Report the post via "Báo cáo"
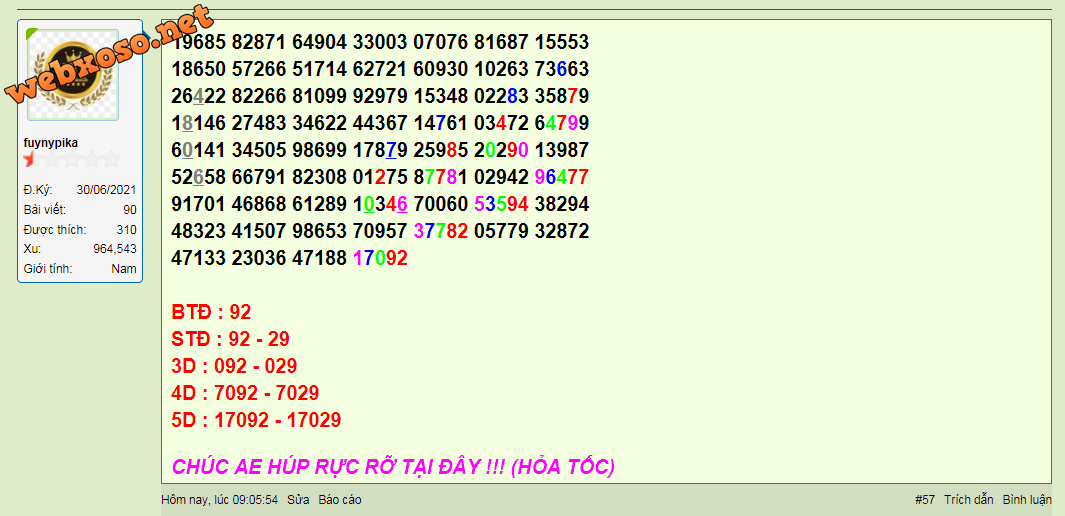The width and height of the screenshot is (1065, 516). pyautogui.click(x=340, y=499)
